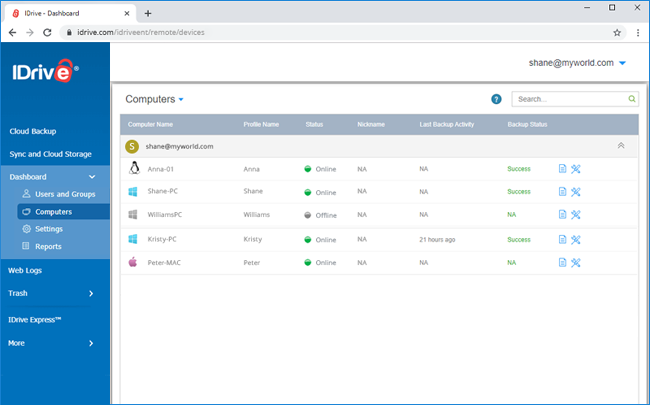Open Sync and Cloud Storage
650x405 pixels.
(51, 154)
